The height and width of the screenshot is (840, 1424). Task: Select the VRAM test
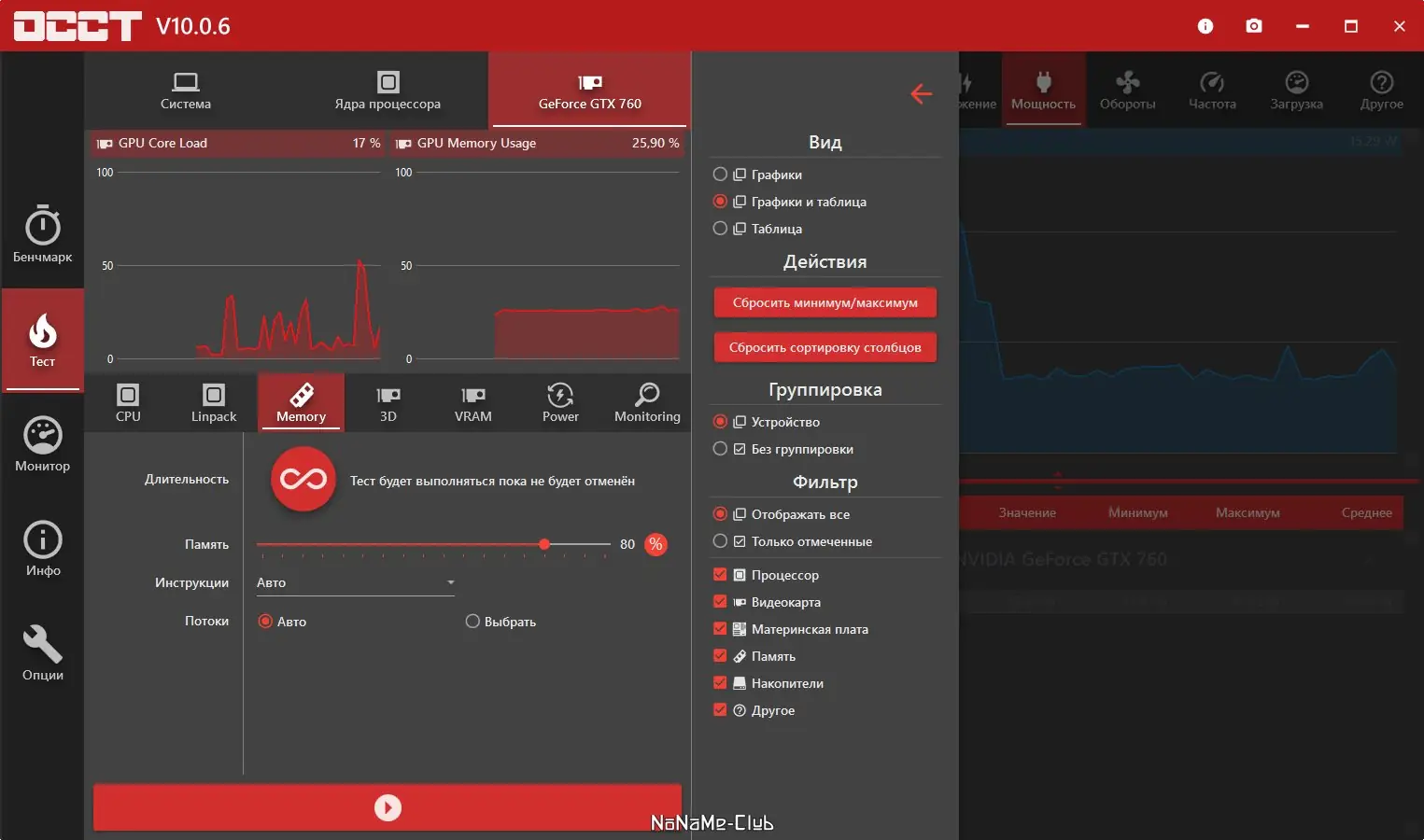pos(473,403)
